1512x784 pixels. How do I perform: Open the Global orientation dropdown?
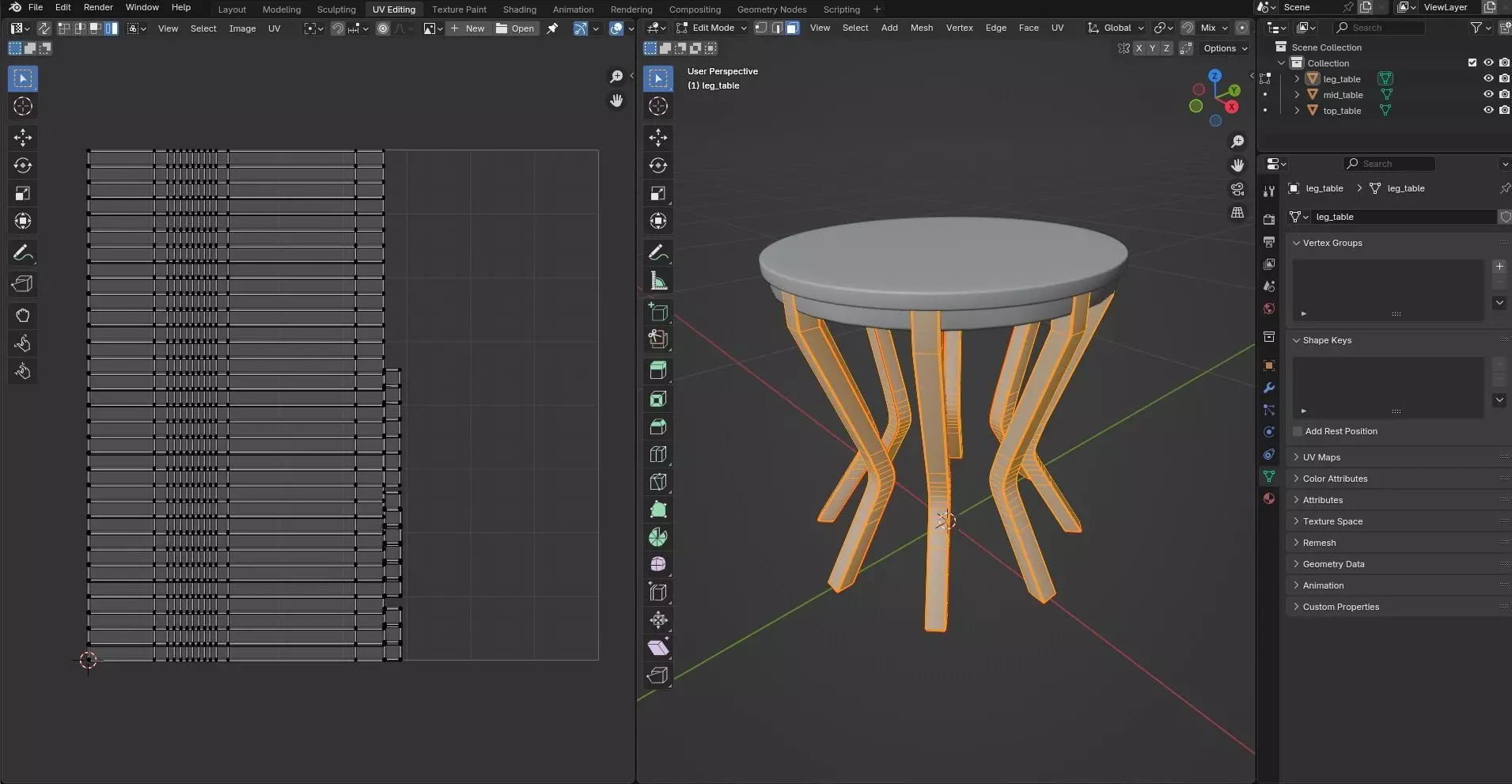tap(1116, 28)
